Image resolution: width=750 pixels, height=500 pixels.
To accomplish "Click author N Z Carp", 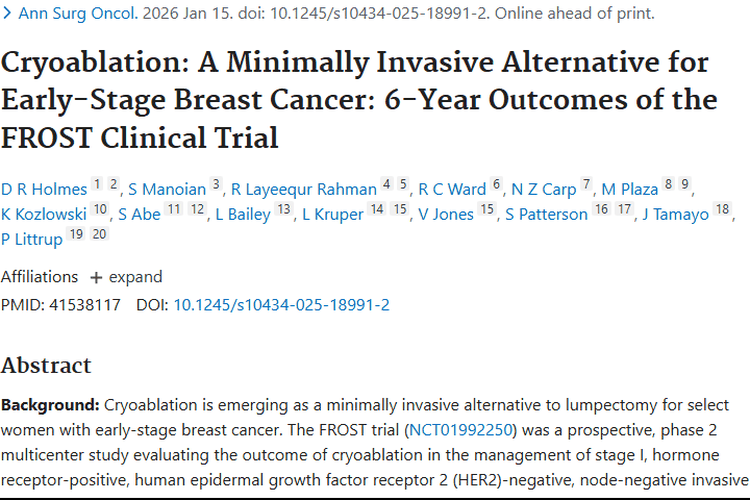I will pyautogui.click(x=544, y=189).
